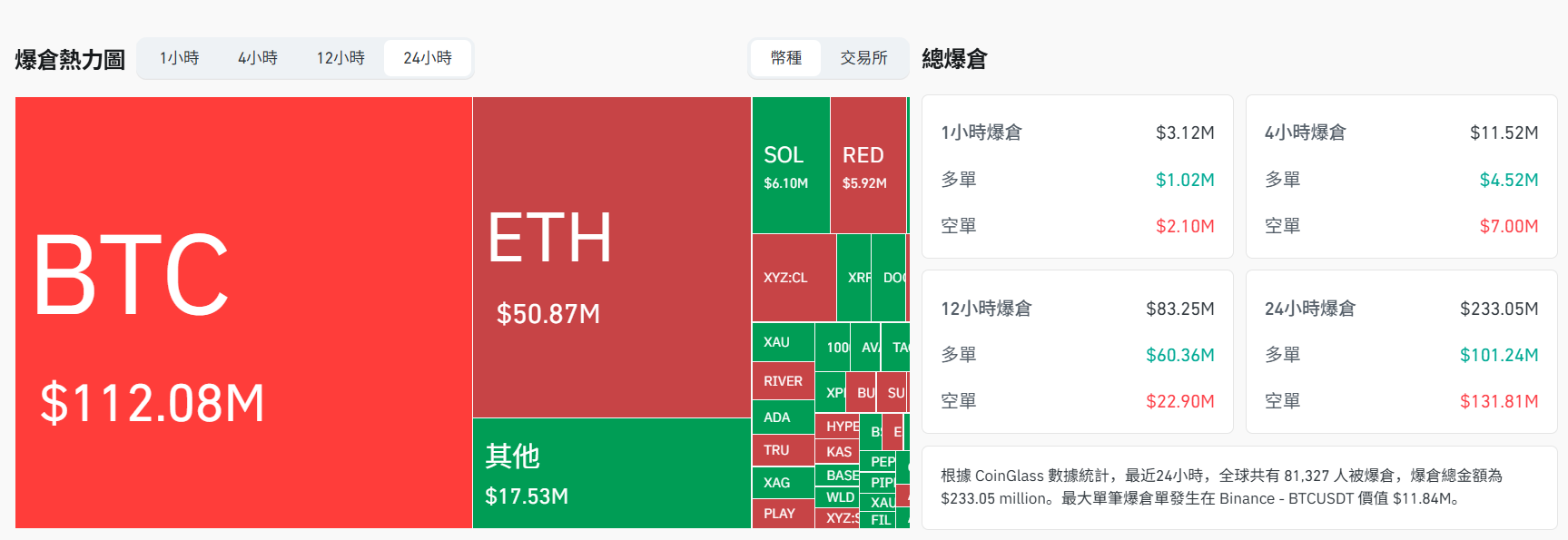Click the BU heatmap tile
Screen dimensions: 1568x540
(x=861, y=392)
